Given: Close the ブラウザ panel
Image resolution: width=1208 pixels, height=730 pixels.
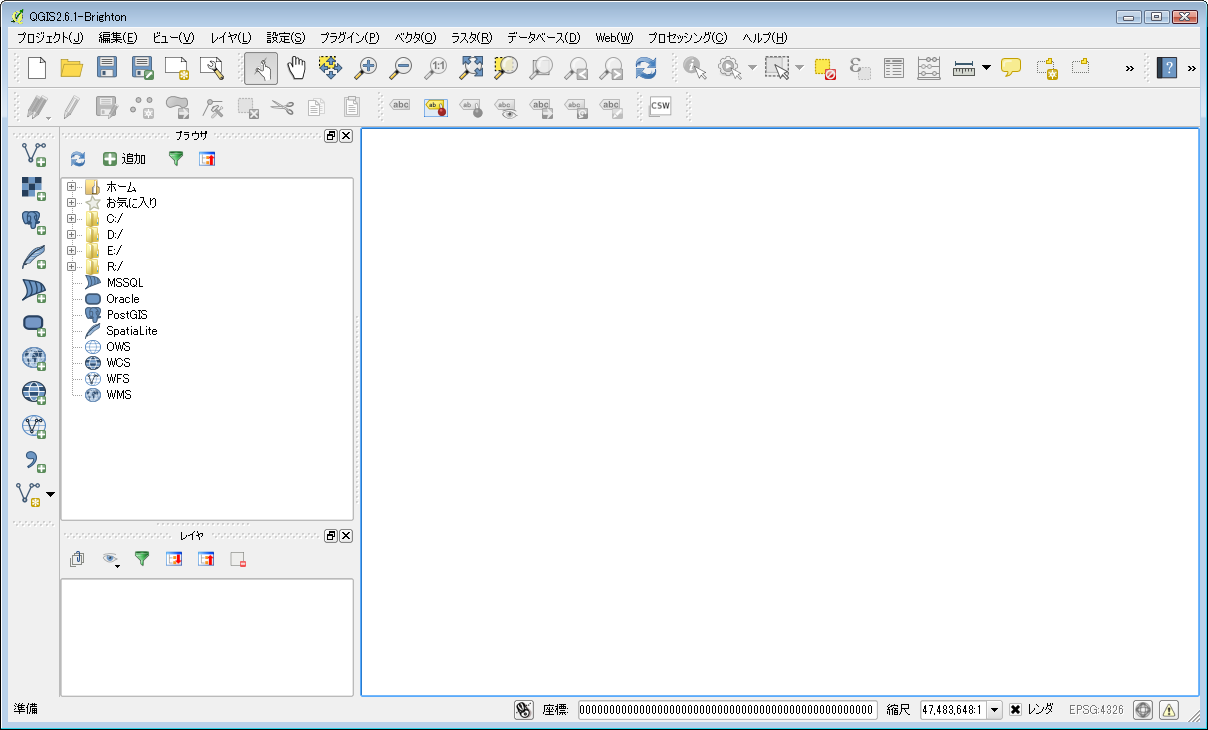Looking at the screenshot, I should [346, 136].
